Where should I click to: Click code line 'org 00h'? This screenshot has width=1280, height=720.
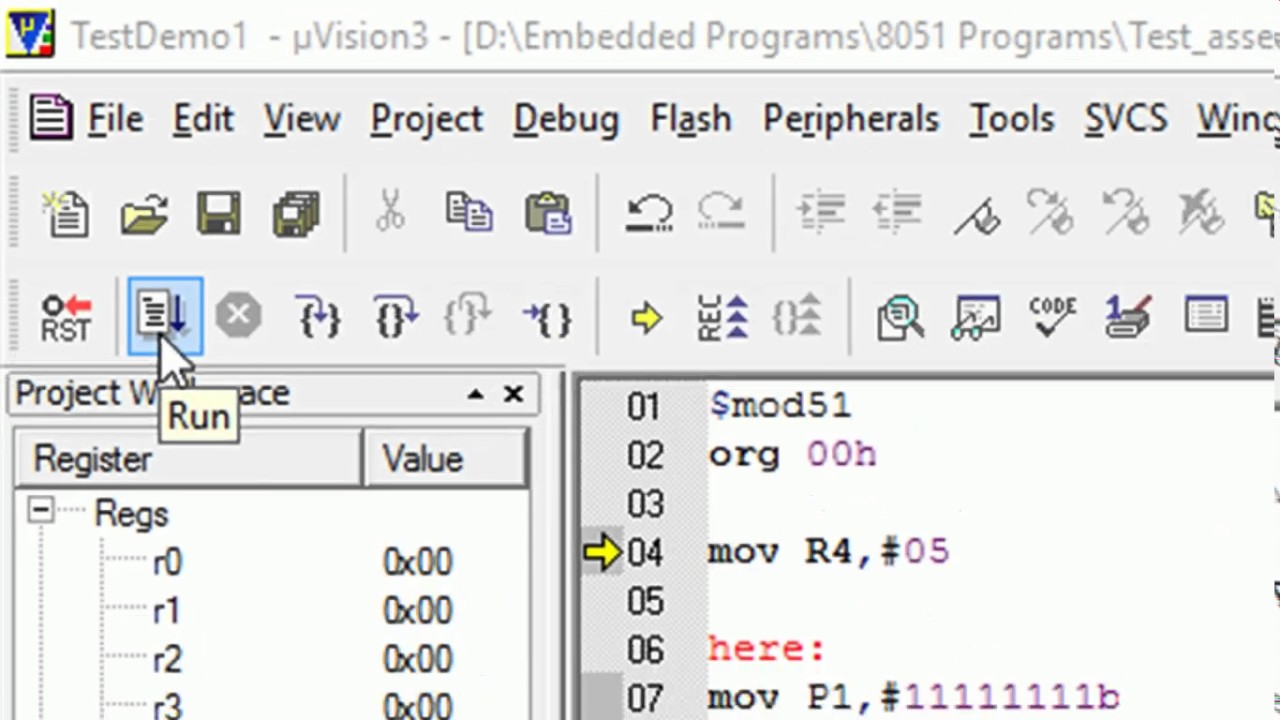(x=792, y=455)
